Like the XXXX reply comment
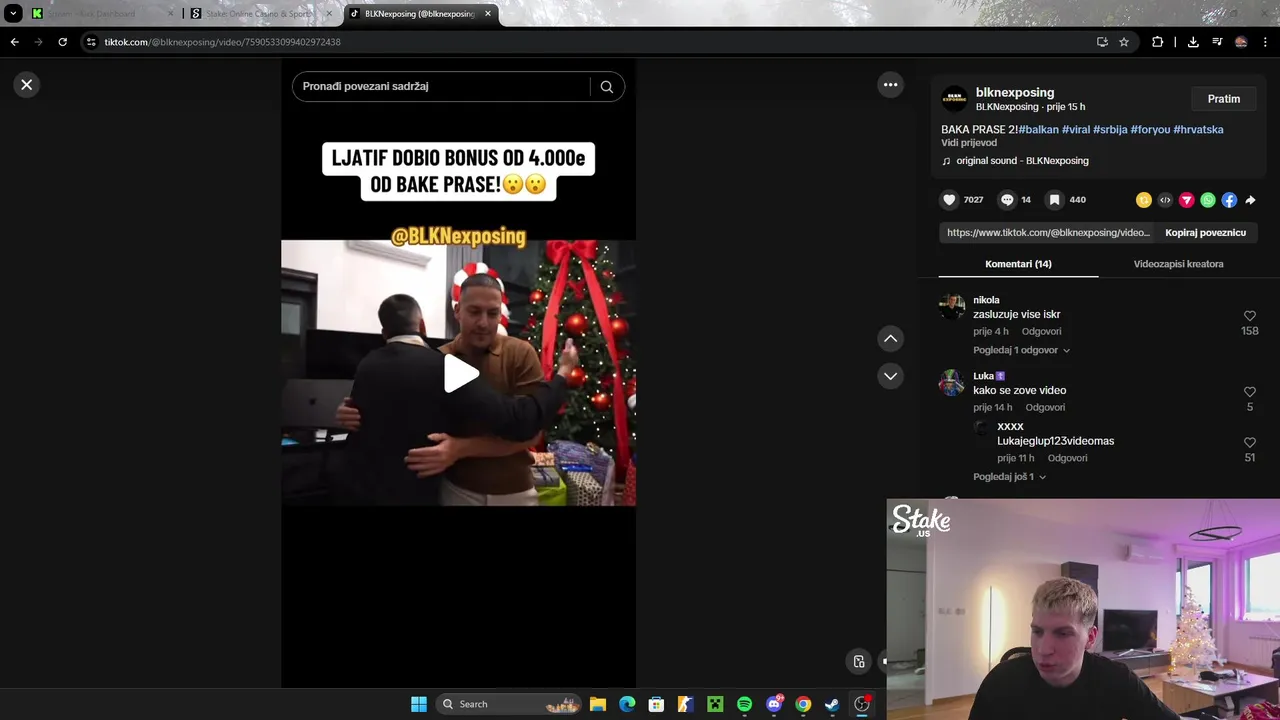This screenshot has width=1280, height=720. (1250, 442)
